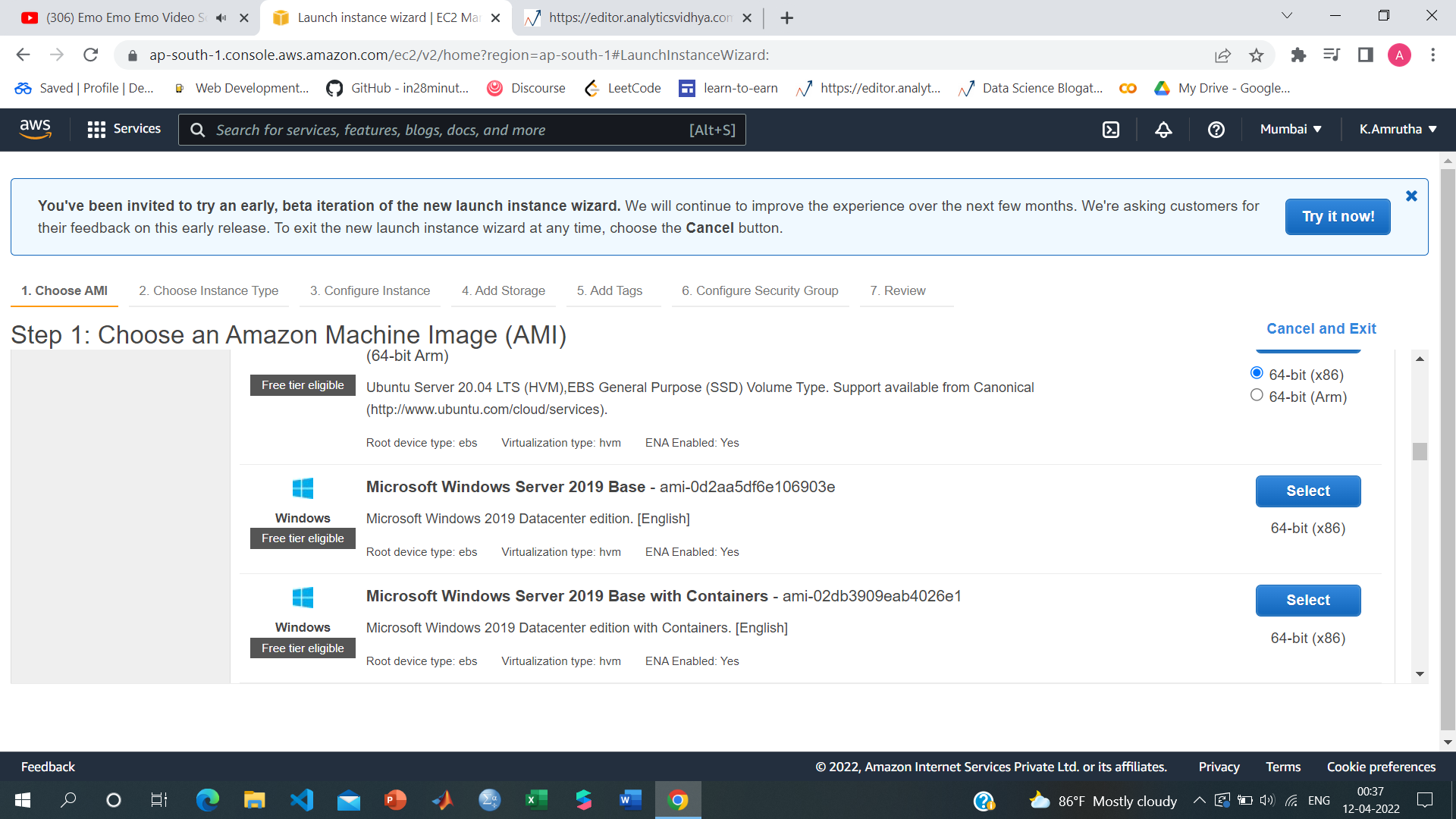The height and width of the screenshot is (819, 1456).
Task: Open the Terms link in footer
Action: [x=1283, y=767]
